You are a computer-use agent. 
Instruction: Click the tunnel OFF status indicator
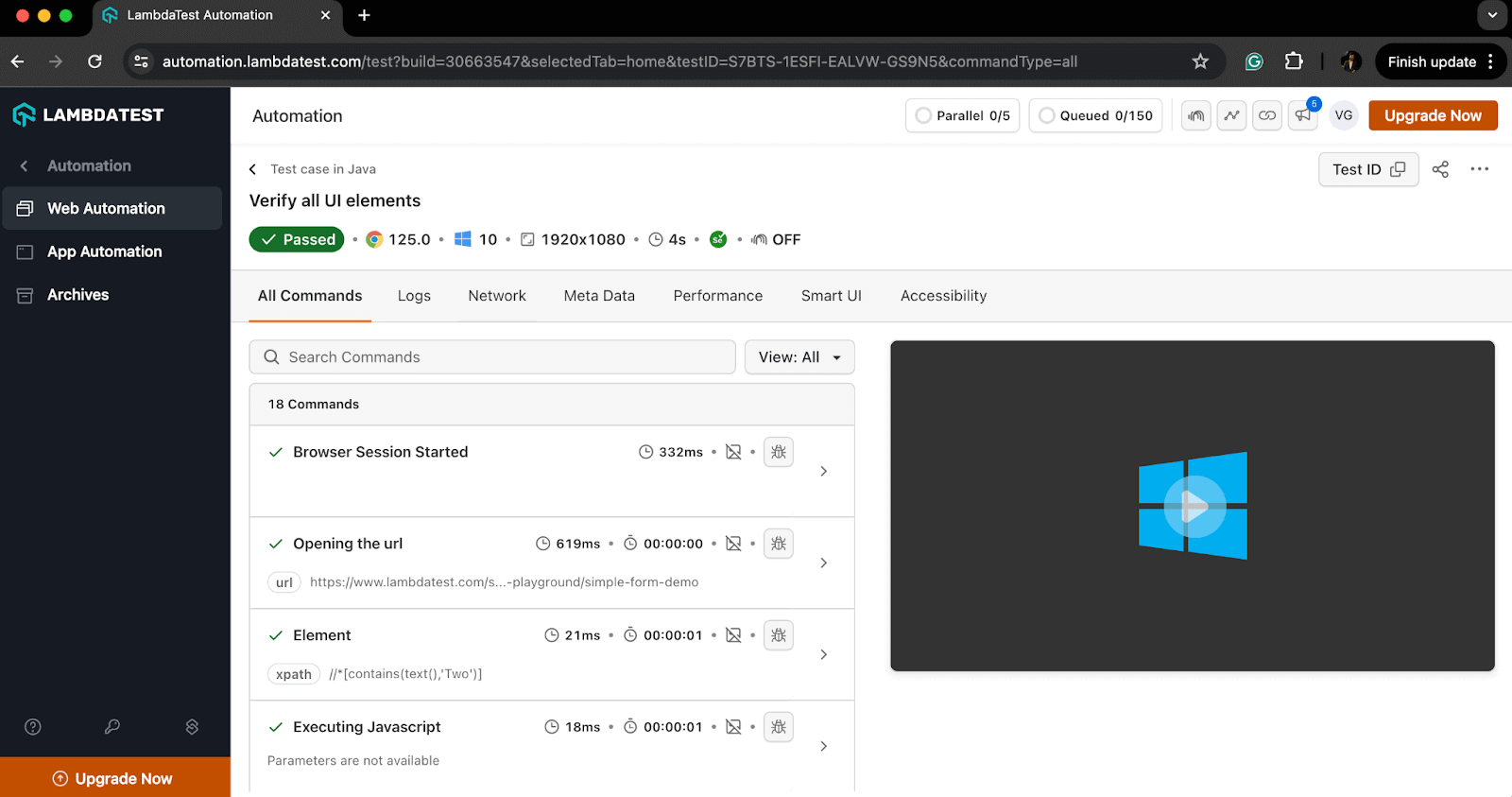(x=776, y=239)
